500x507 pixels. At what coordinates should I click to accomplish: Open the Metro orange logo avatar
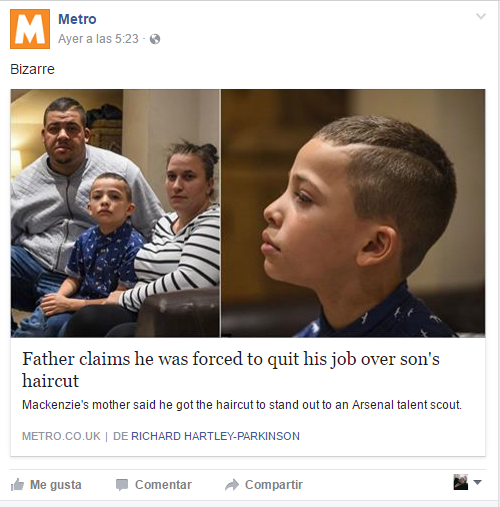pos(30,29)
